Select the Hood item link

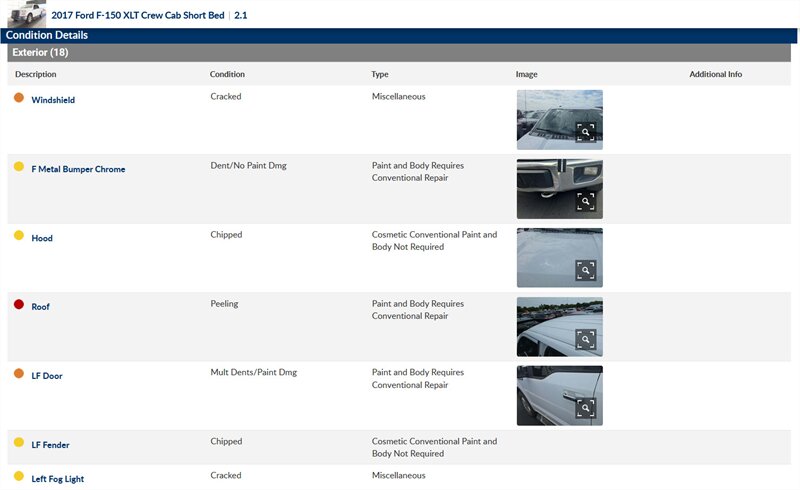(x=42, y=238)
